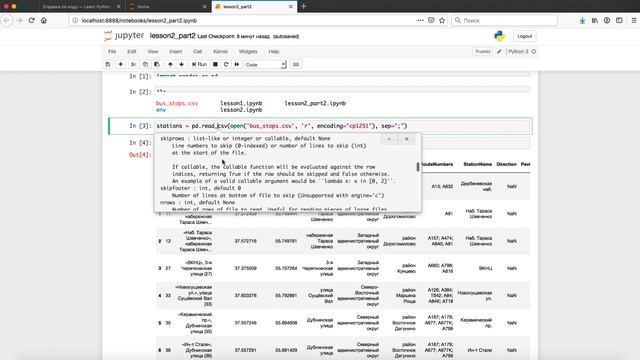Cut selected cells with the scissors icon
The image size is (640, 360).
point(133,64)
